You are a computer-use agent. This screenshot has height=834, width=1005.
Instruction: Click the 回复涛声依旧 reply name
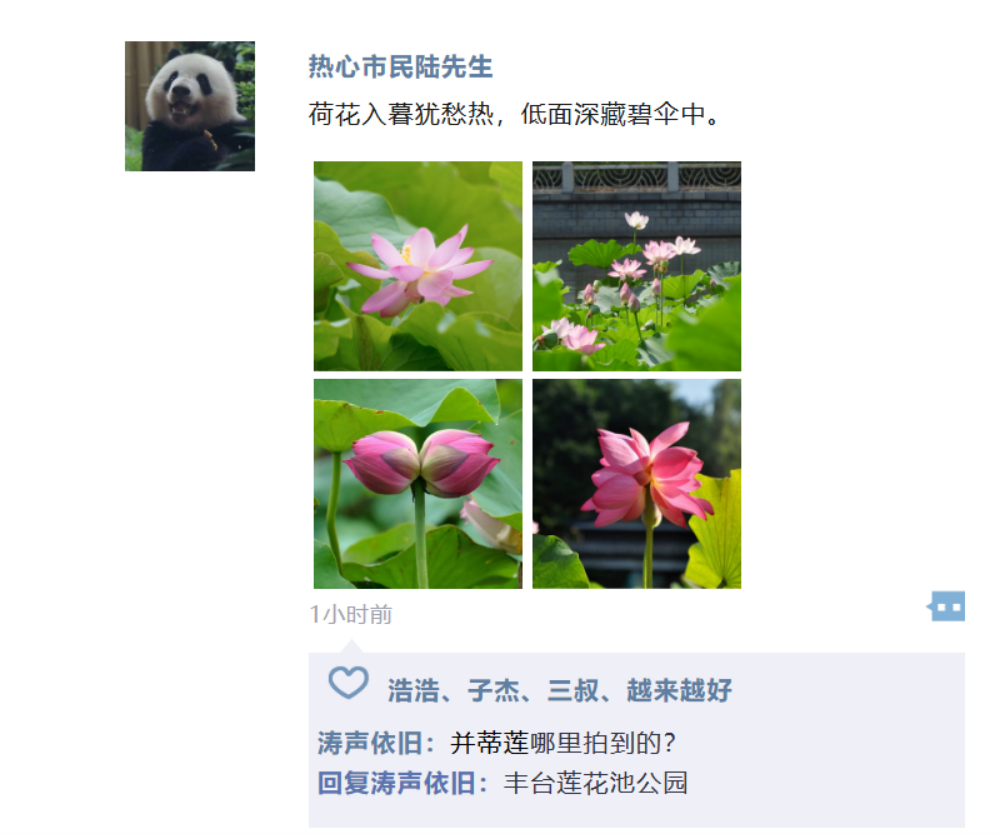[397, 783]
